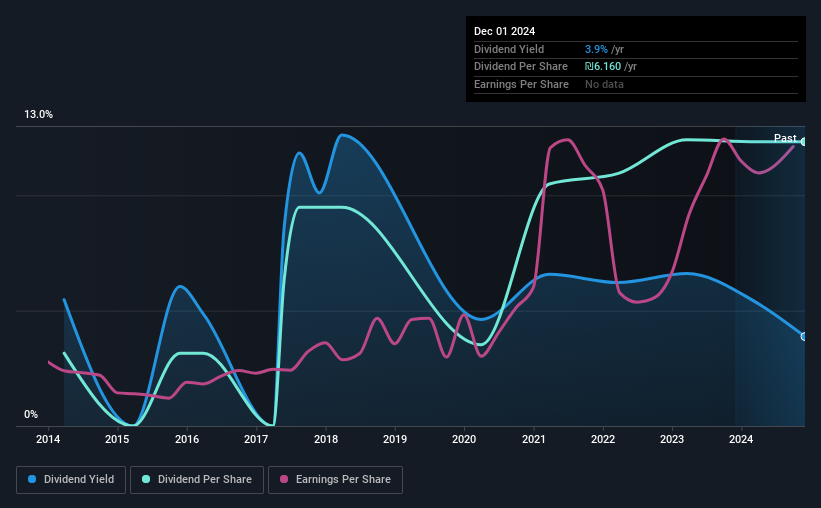Image resolution: width=821 pixels, height=508 pixels.
Task: Click the 2020 x-axis label
Action: pyautogui.click(x=464, y=439)
